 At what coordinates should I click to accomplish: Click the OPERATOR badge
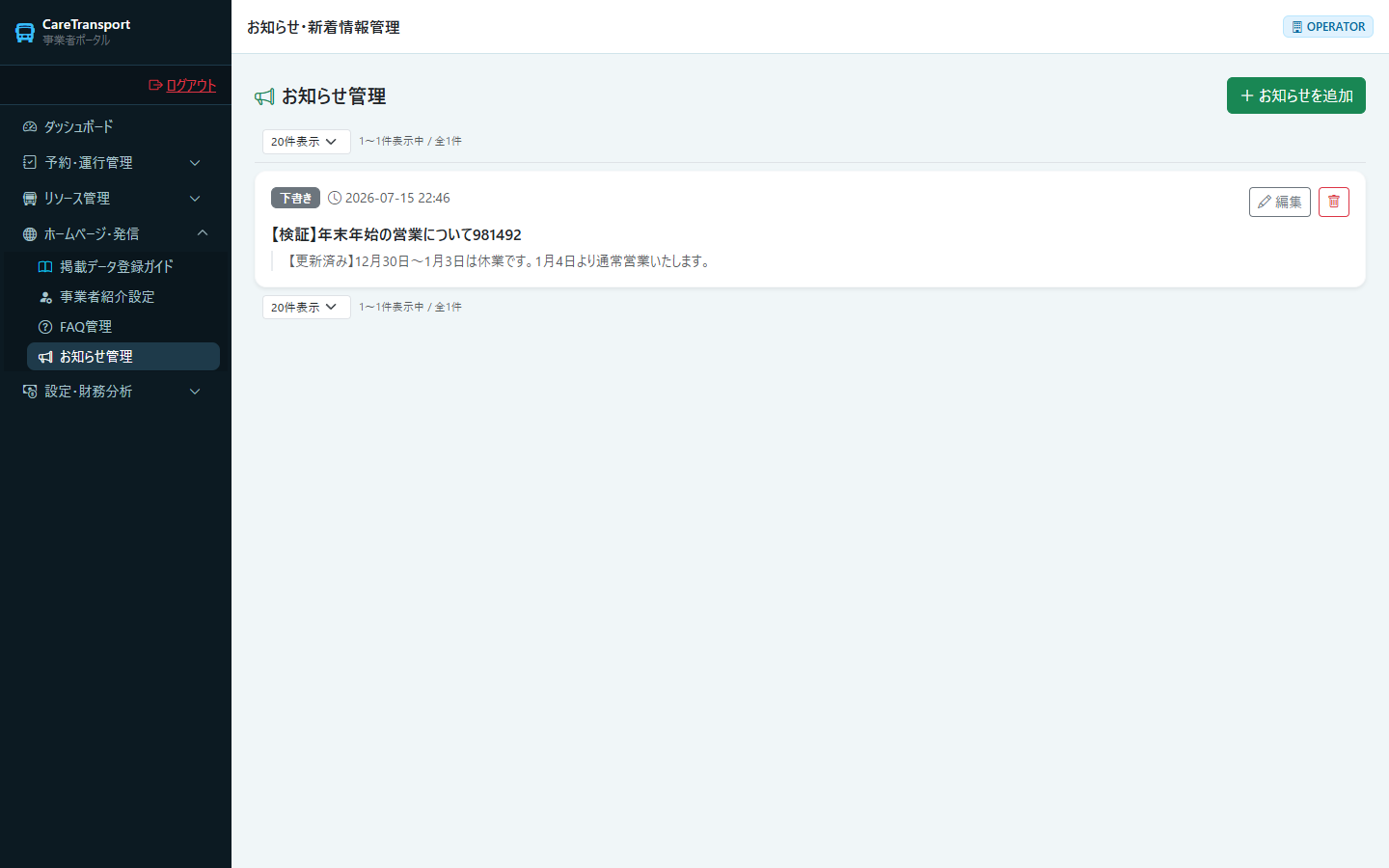[1328, 27]
